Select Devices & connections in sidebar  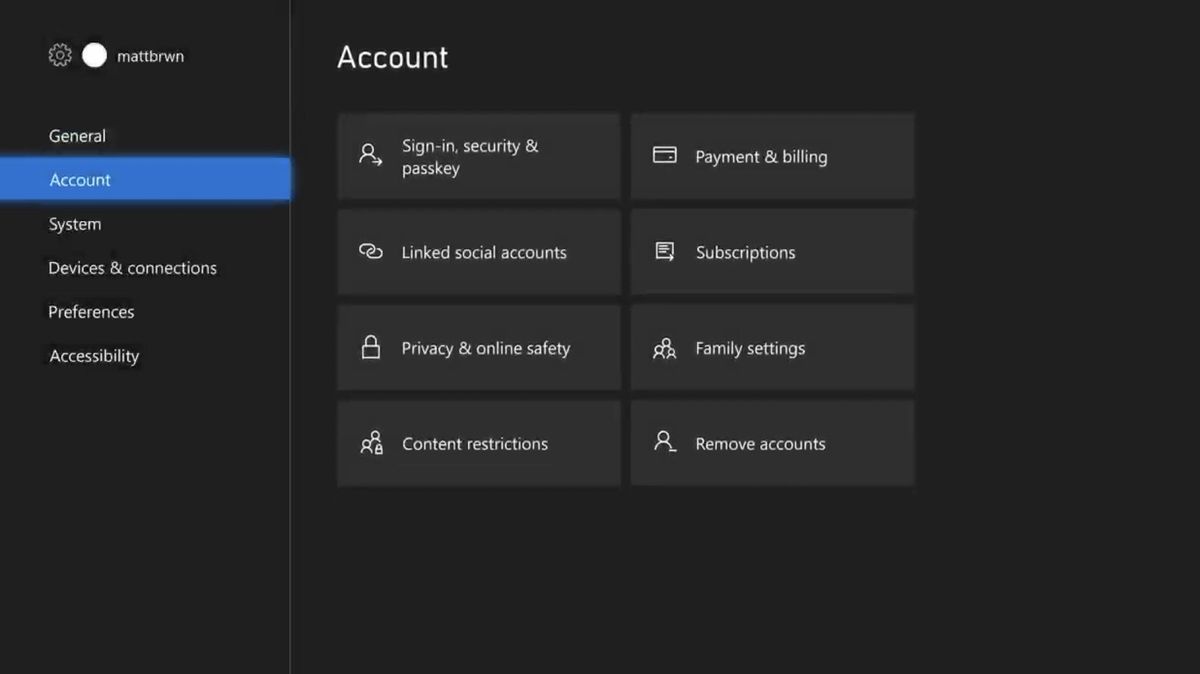click(x=132, y=267)
